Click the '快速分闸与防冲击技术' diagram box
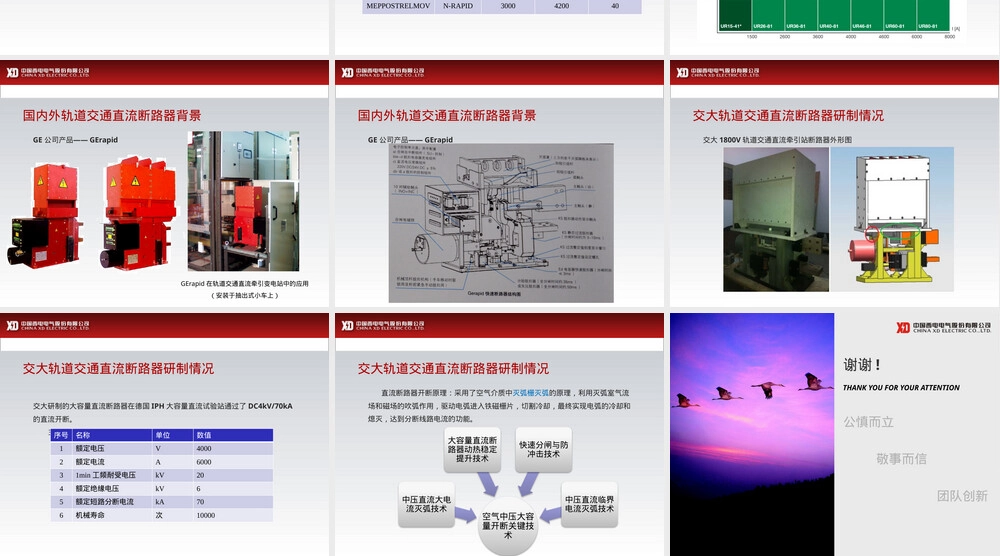 pyautogui.click(x=543, y=450)
